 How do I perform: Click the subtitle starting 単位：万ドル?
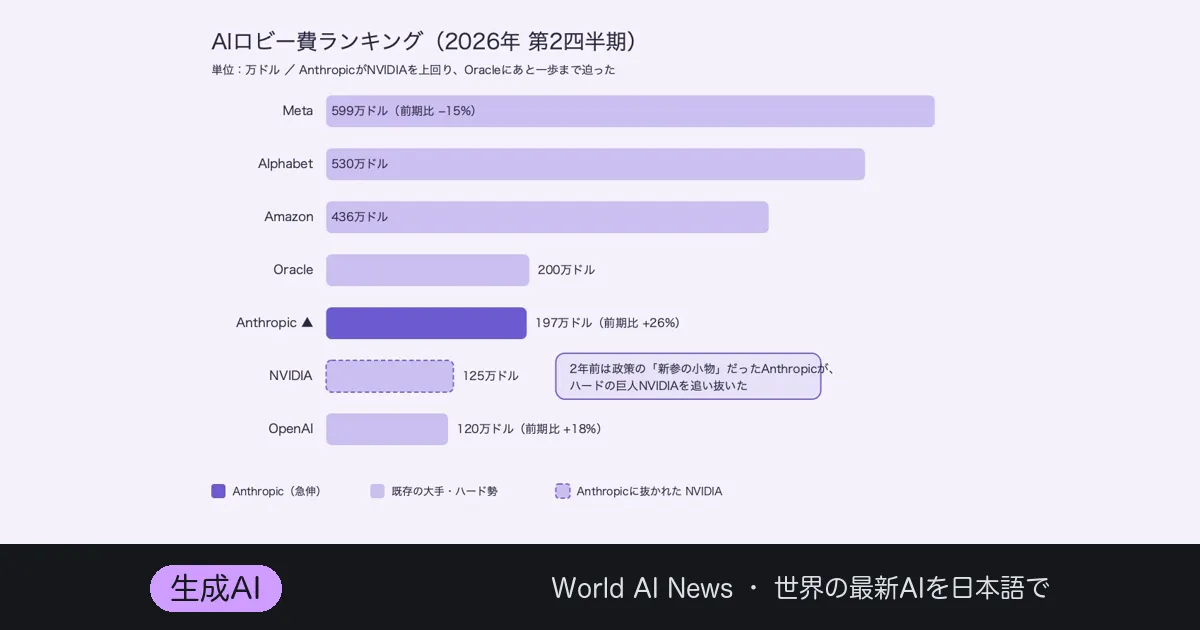pyautogui.click(x=413, y=70)
